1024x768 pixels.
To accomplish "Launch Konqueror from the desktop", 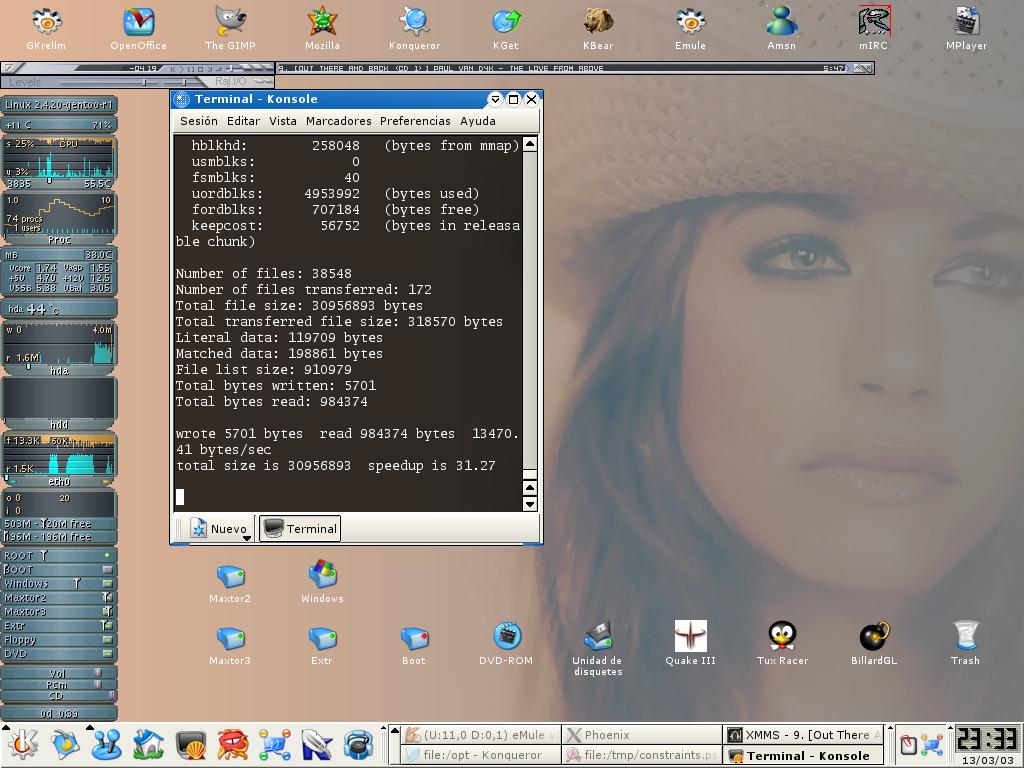I will (414, 21).
